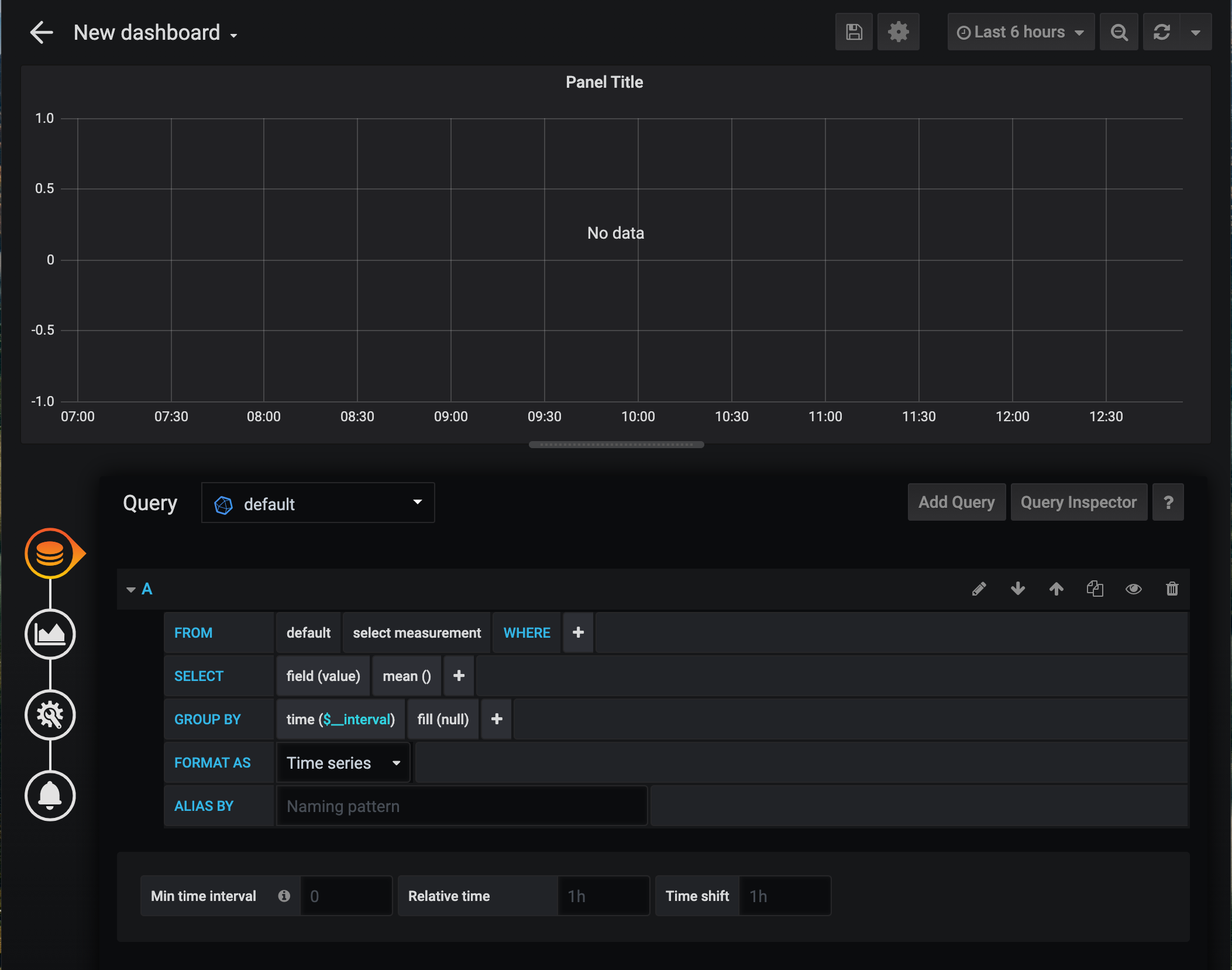The image size is (1232, 970).
Task: Open Format As Time series dropdown
Action: 343,763
